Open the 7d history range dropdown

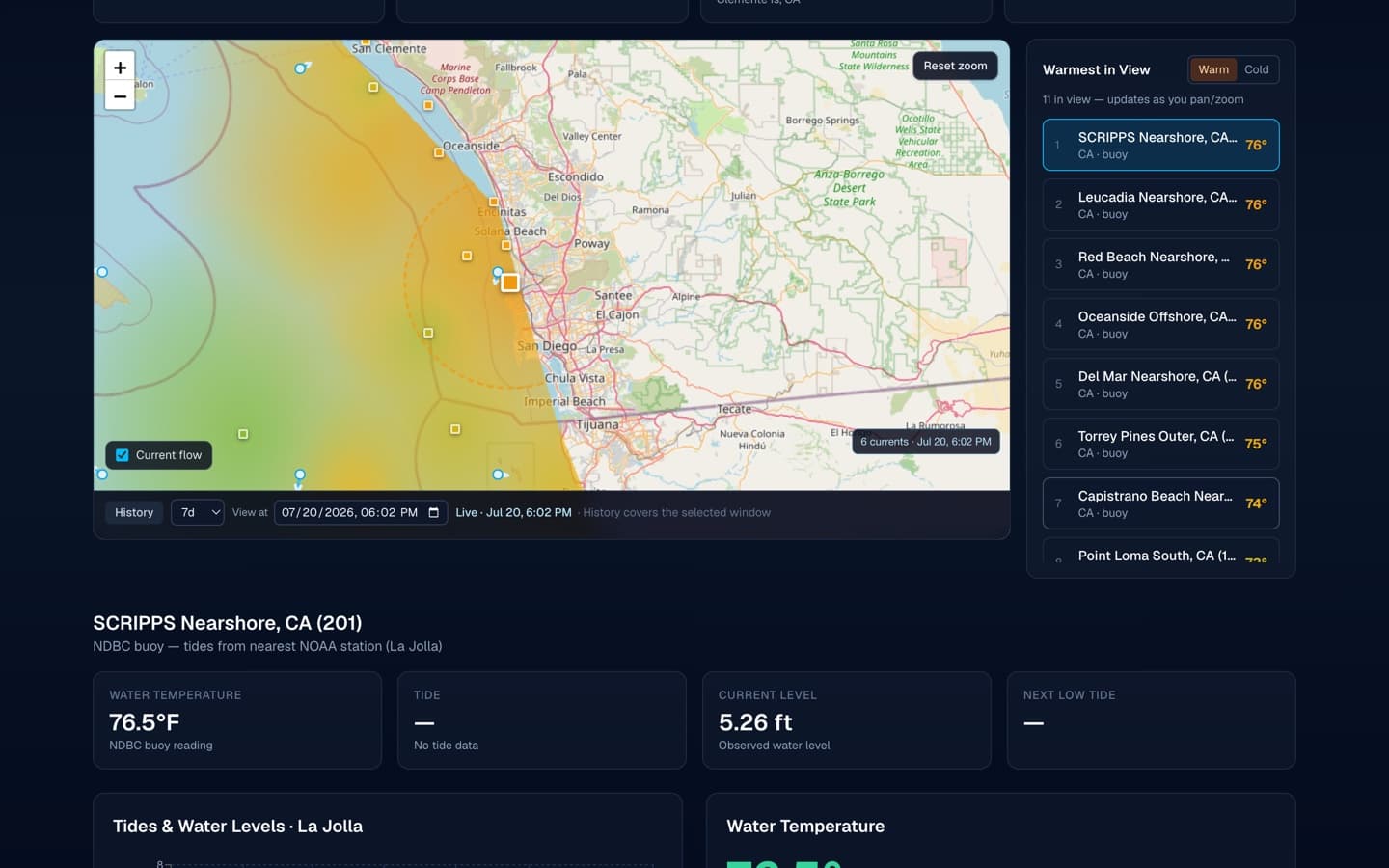coord(198,512)
